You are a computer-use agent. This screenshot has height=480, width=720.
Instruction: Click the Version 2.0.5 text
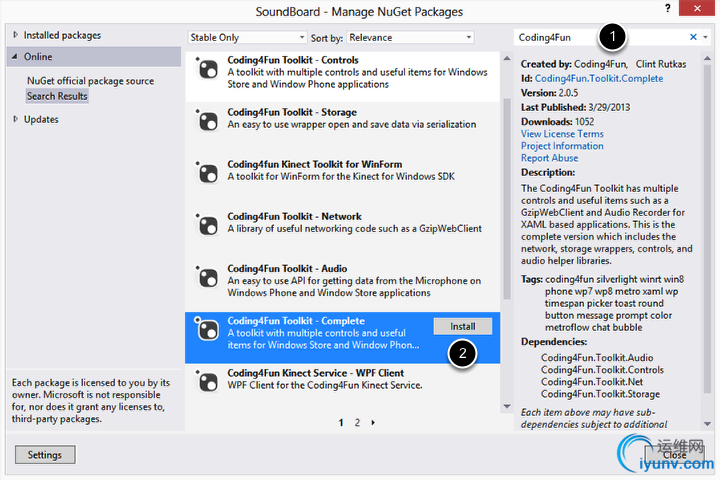tap(550, 93)
